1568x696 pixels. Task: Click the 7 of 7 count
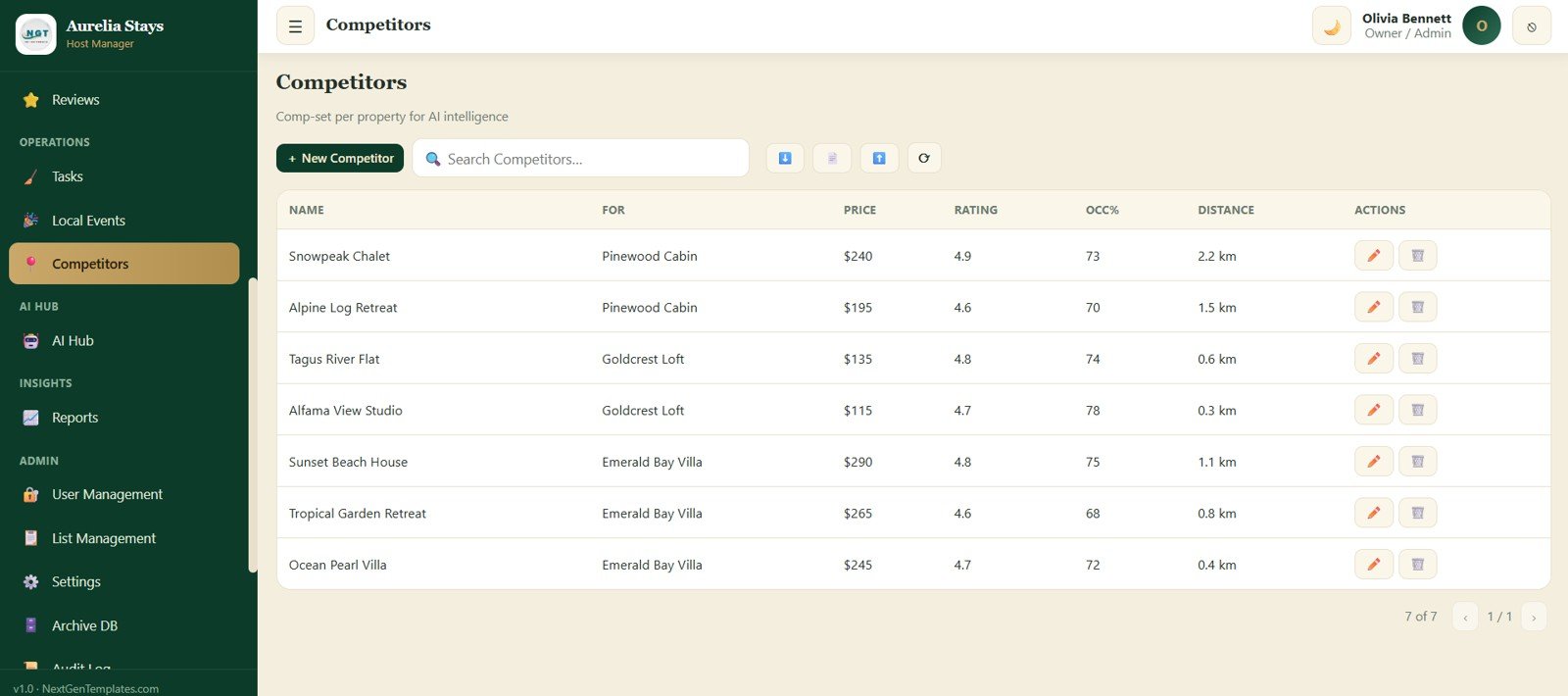click(1420, 617)
